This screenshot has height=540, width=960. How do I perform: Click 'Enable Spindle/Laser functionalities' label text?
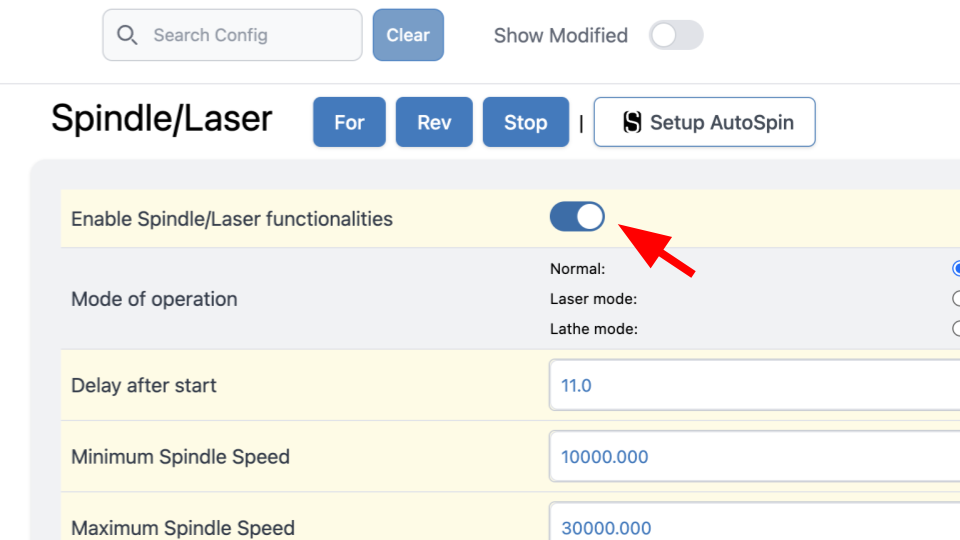[x=232, y=219]
